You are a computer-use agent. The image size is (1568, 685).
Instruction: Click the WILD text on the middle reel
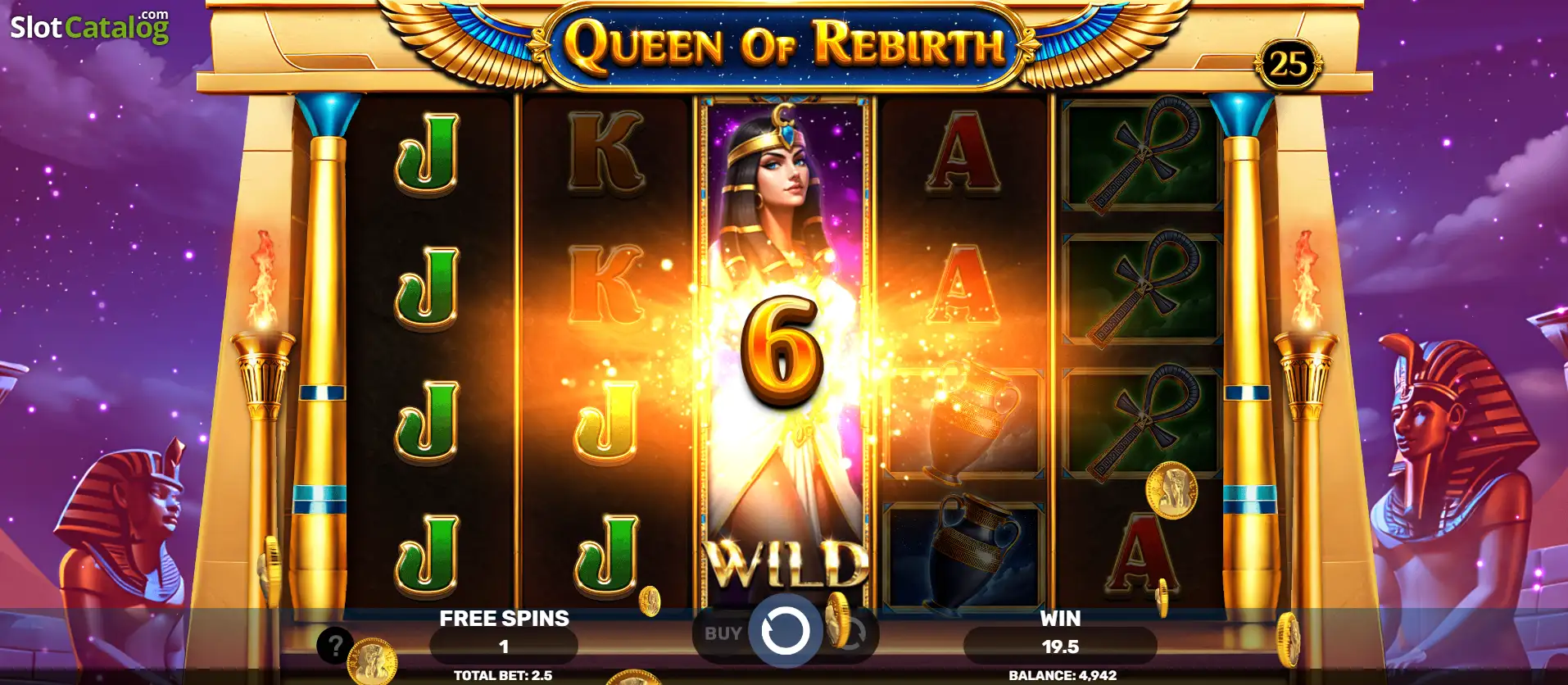(786, 564)
